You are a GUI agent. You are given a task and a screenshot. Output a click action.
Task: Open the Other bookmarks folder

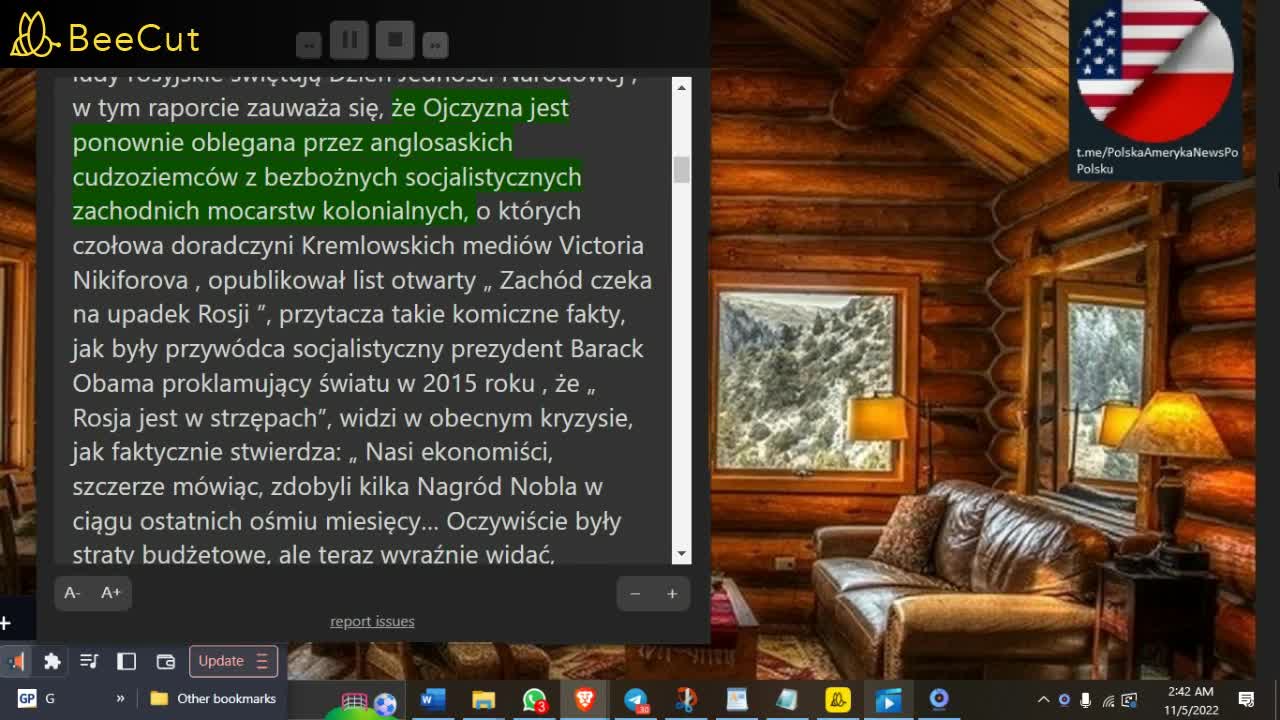pos(213,699)
